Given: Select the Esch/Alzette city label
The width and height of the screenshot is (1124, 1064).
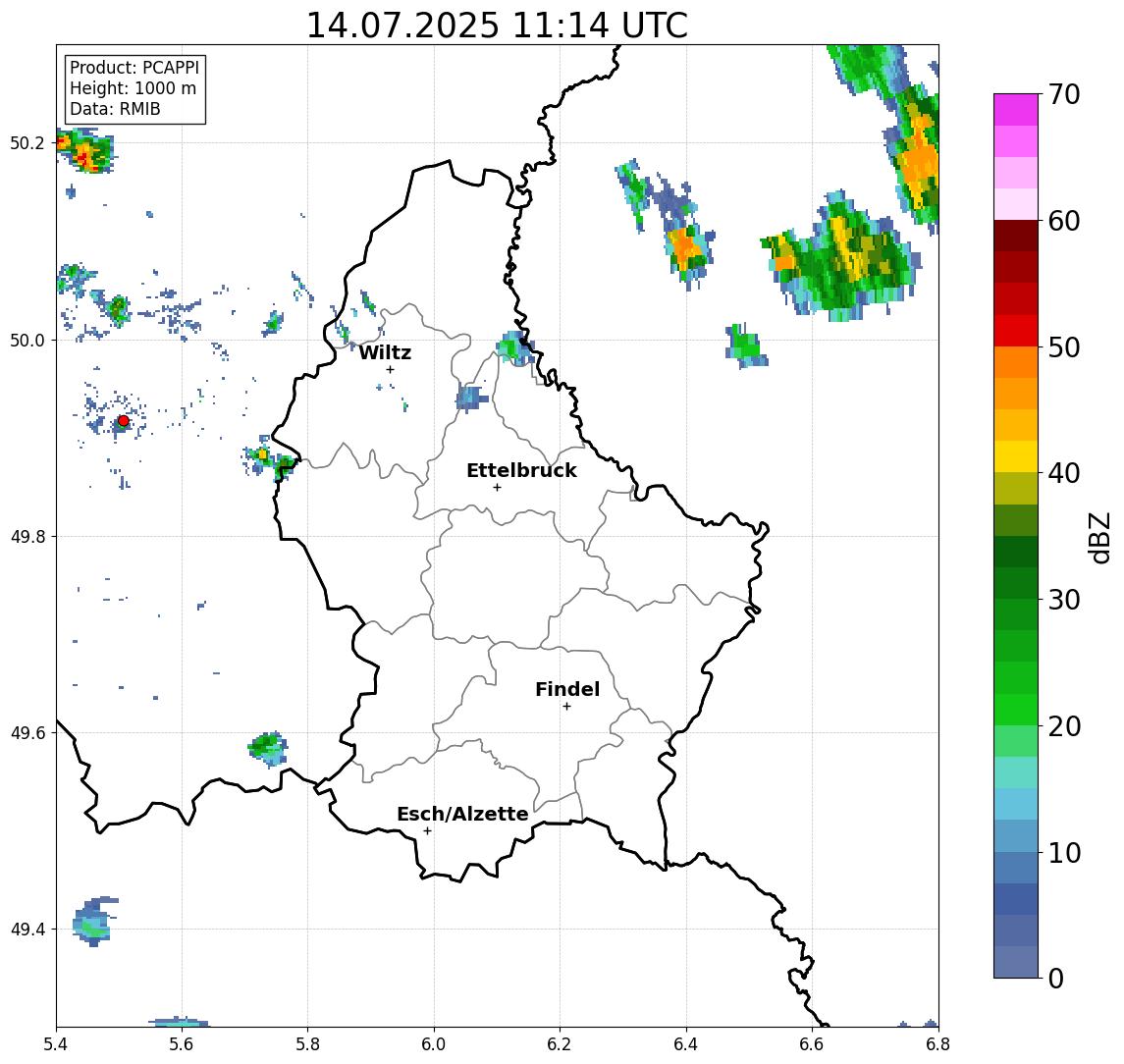Looking at the screenshot, I should (x=462, y=814).
